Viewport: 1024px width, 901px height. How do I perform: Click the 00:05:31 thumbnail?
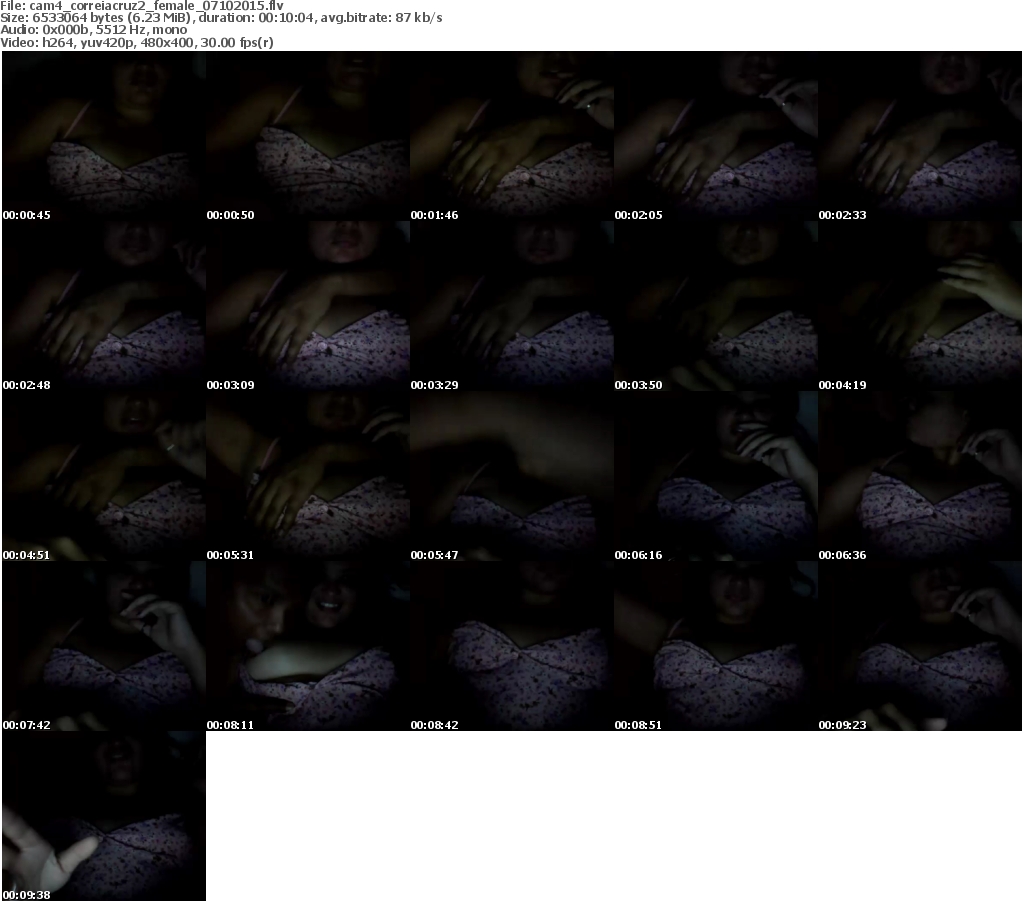pos(308,476)
